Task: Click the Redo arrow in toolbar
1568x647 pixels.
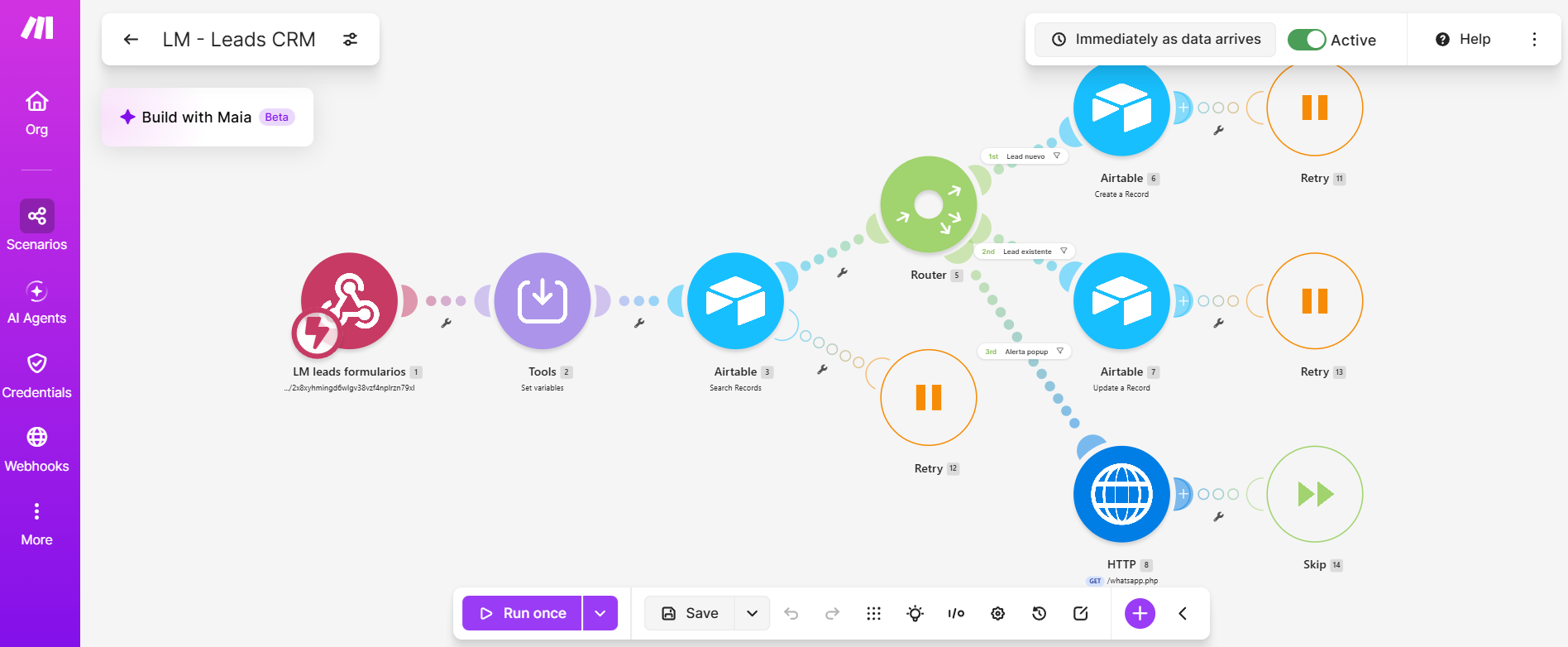Action: coord(833,613)
